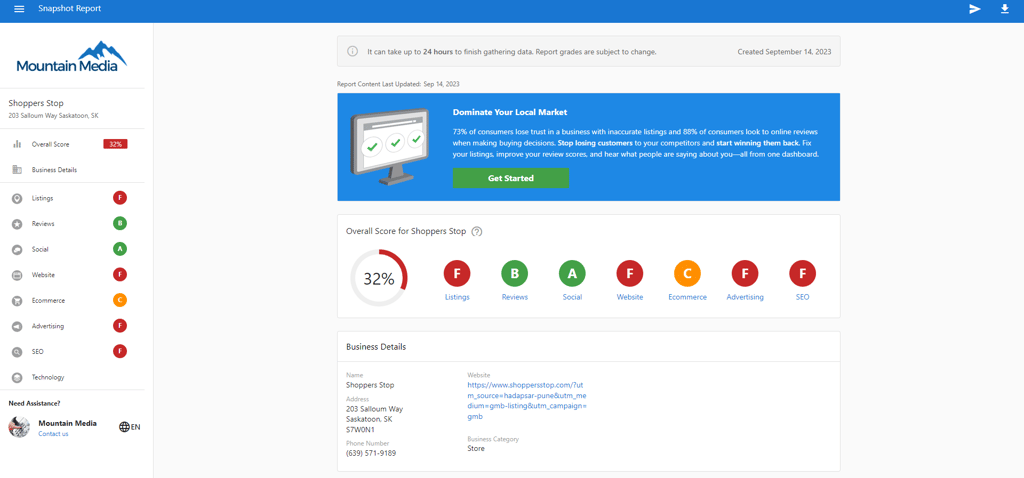The height and width of the screenshot is (478, 1024).
Task: Click the Technology icon in sidebar
Action: pos(18,377)
